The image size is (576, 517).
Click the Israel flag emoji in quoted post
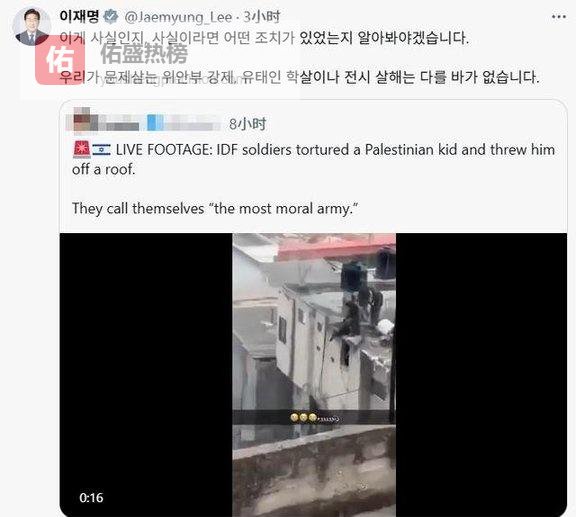click(x=101, y=150)
